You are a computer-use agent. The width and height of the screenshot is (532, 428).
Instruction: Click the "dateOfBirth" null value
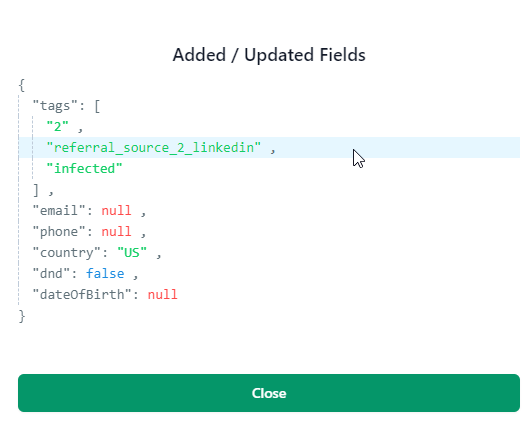point(162,294)
